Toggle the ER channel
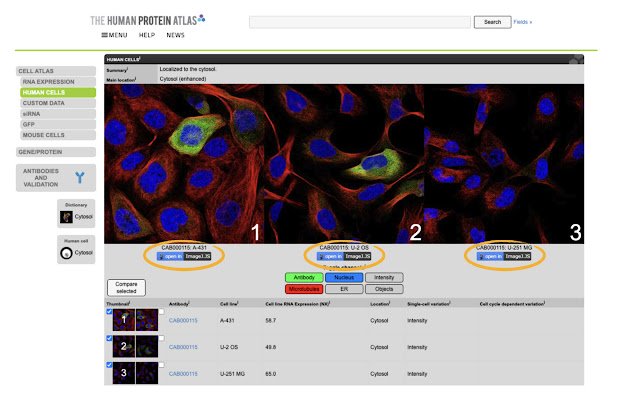640x400 pixels. pos(344,289)
